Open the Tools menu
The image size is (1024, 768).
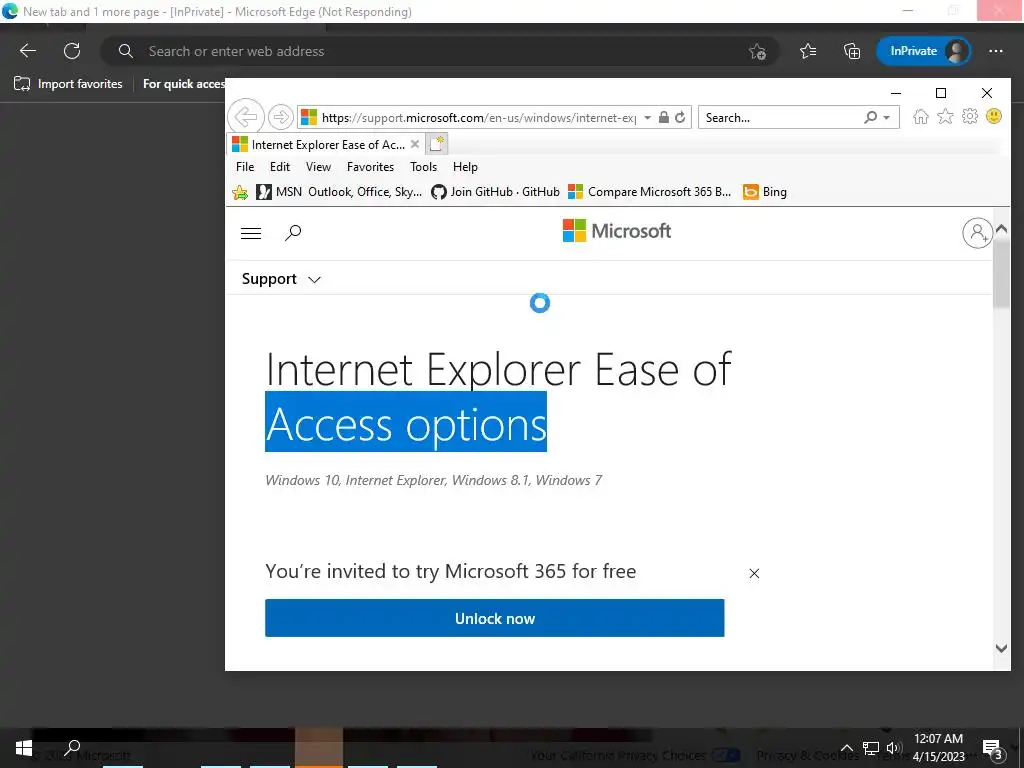pos(423,167)
